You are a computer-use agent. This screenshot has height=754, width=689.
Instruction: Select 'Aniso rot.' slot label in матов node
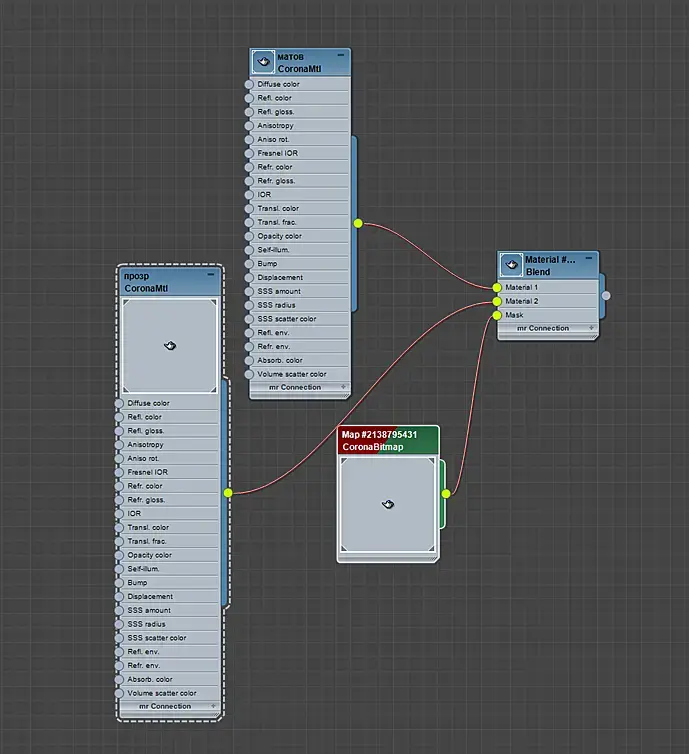[x=273, y=139]
